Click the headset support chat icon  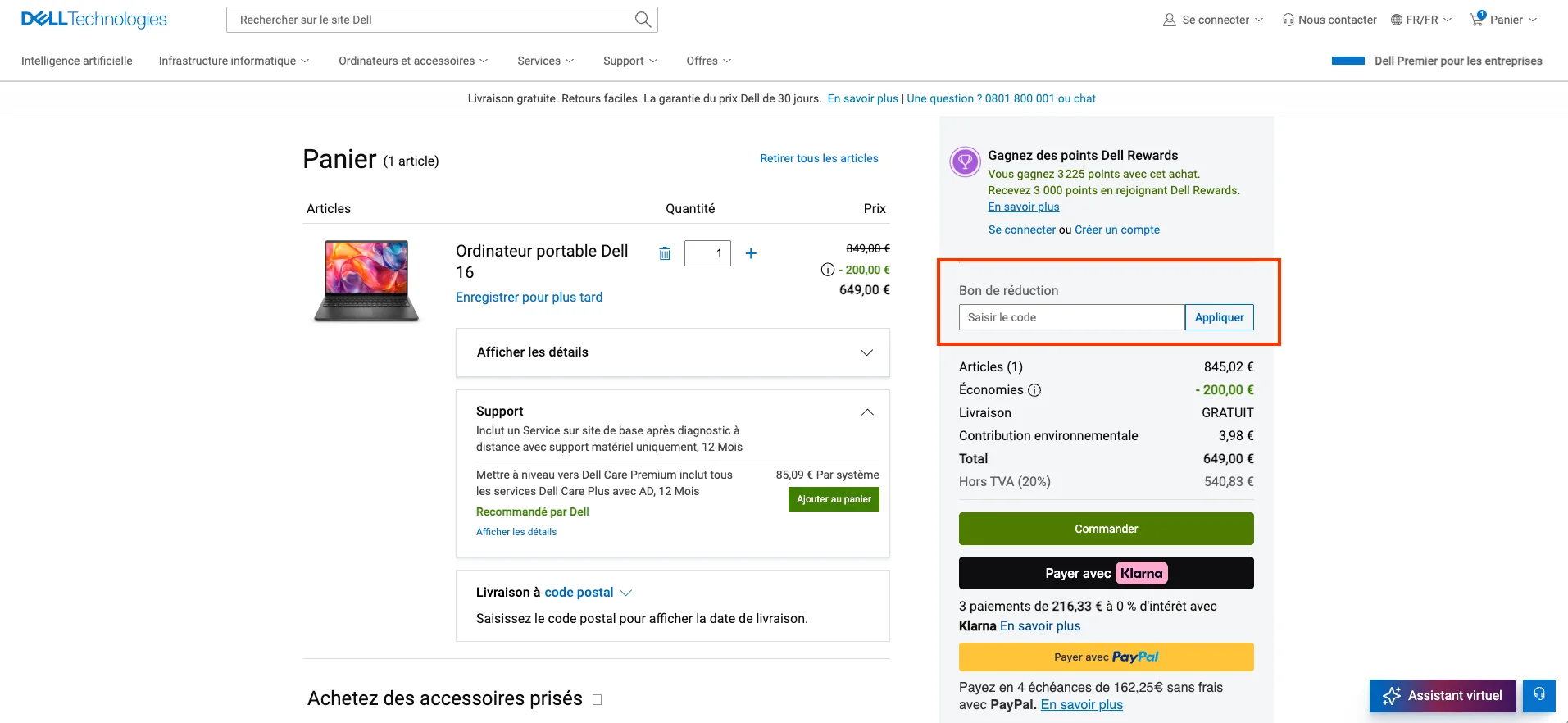coord(1539,695)
